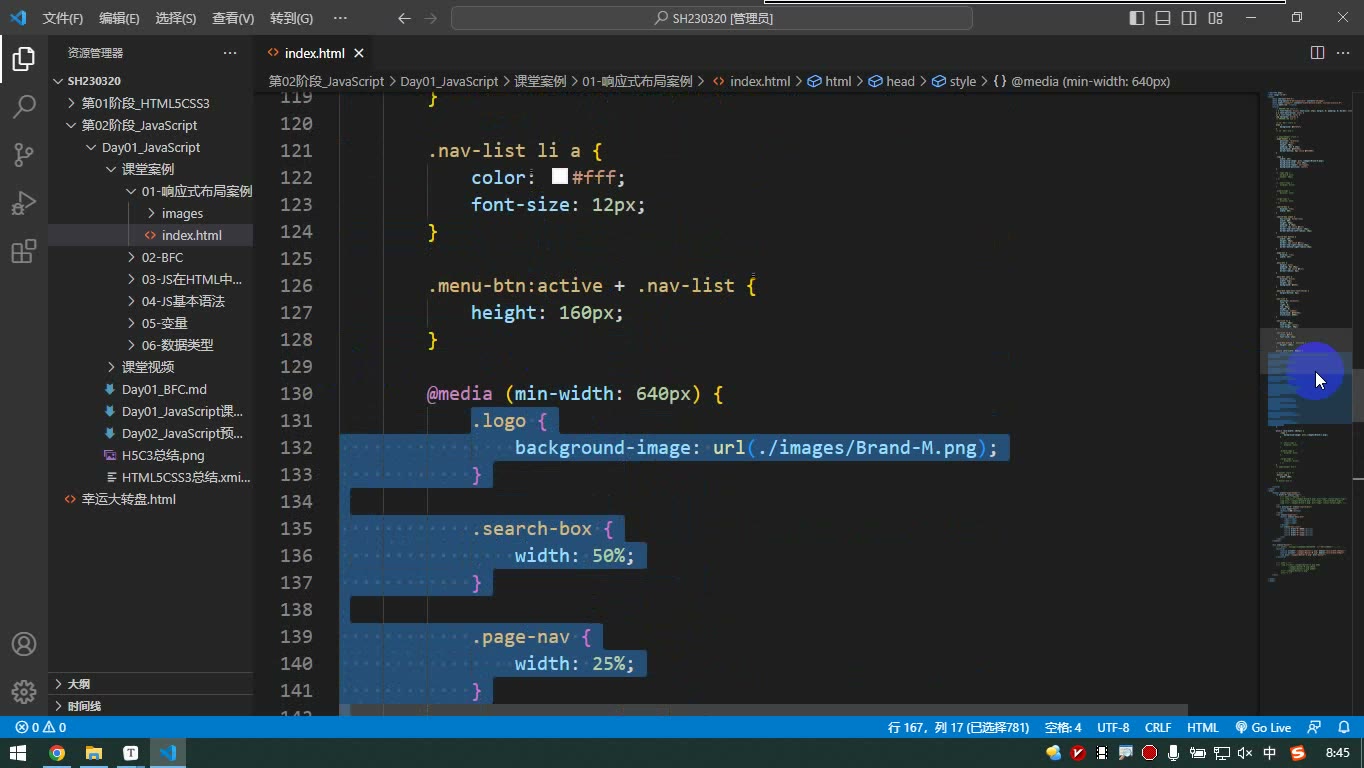1364x768 pixels.
Task: Click Go Live in status bar
Action: (1263, 728)
